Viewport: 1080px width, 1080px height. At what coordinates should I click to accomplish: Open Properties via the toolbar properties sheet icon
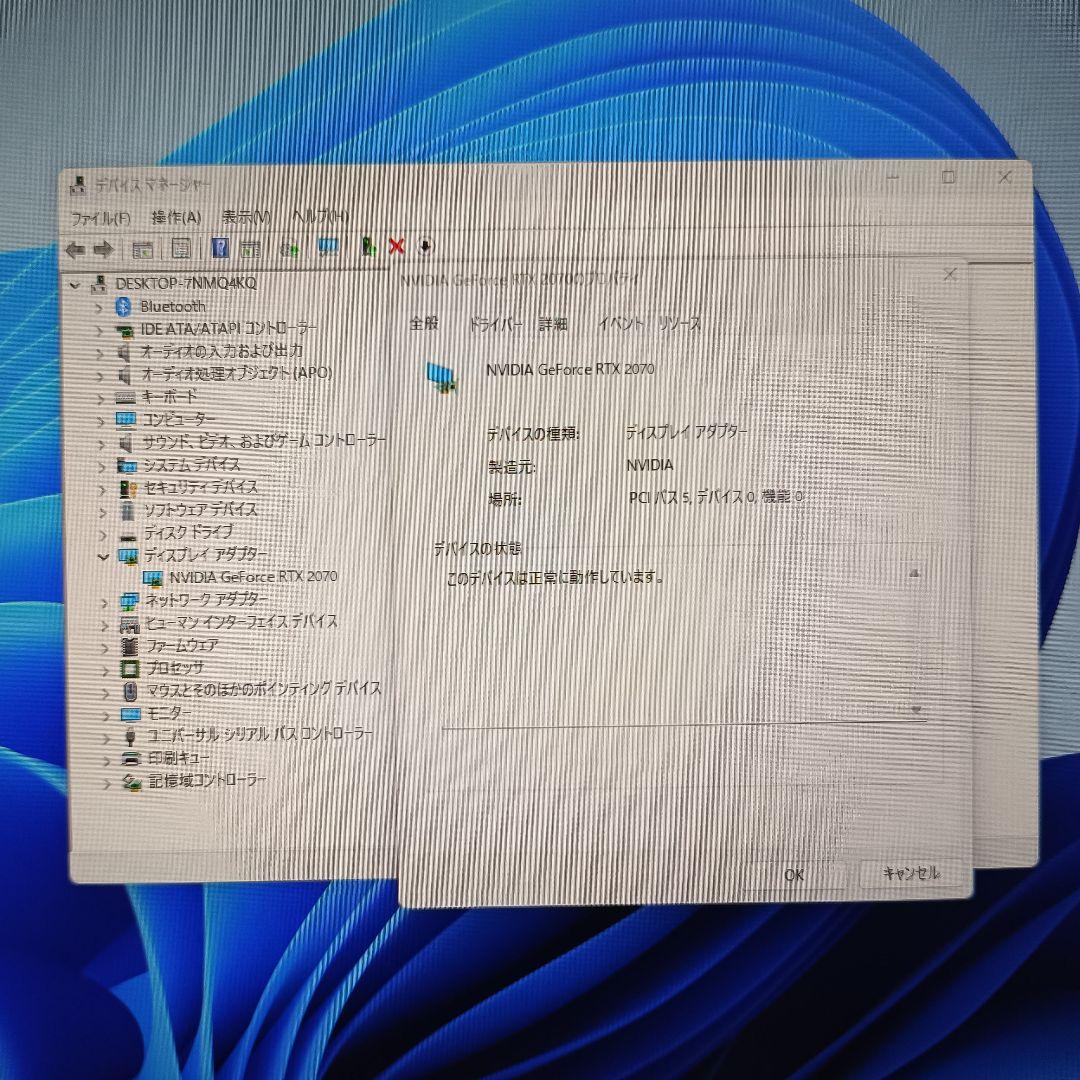[x=180, y=249]
